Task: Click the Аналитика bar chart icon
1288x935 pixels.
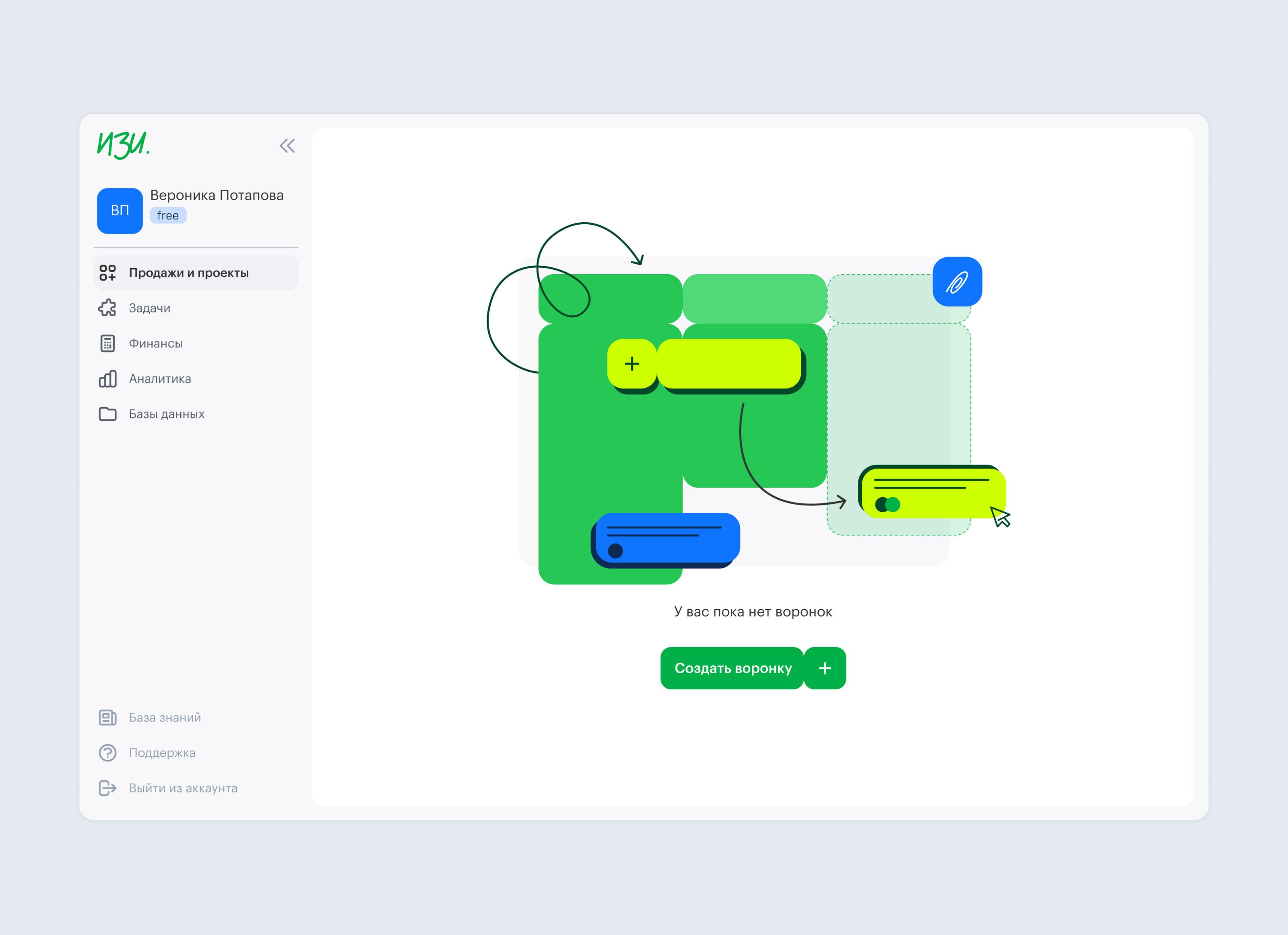Action: point(107,379)
